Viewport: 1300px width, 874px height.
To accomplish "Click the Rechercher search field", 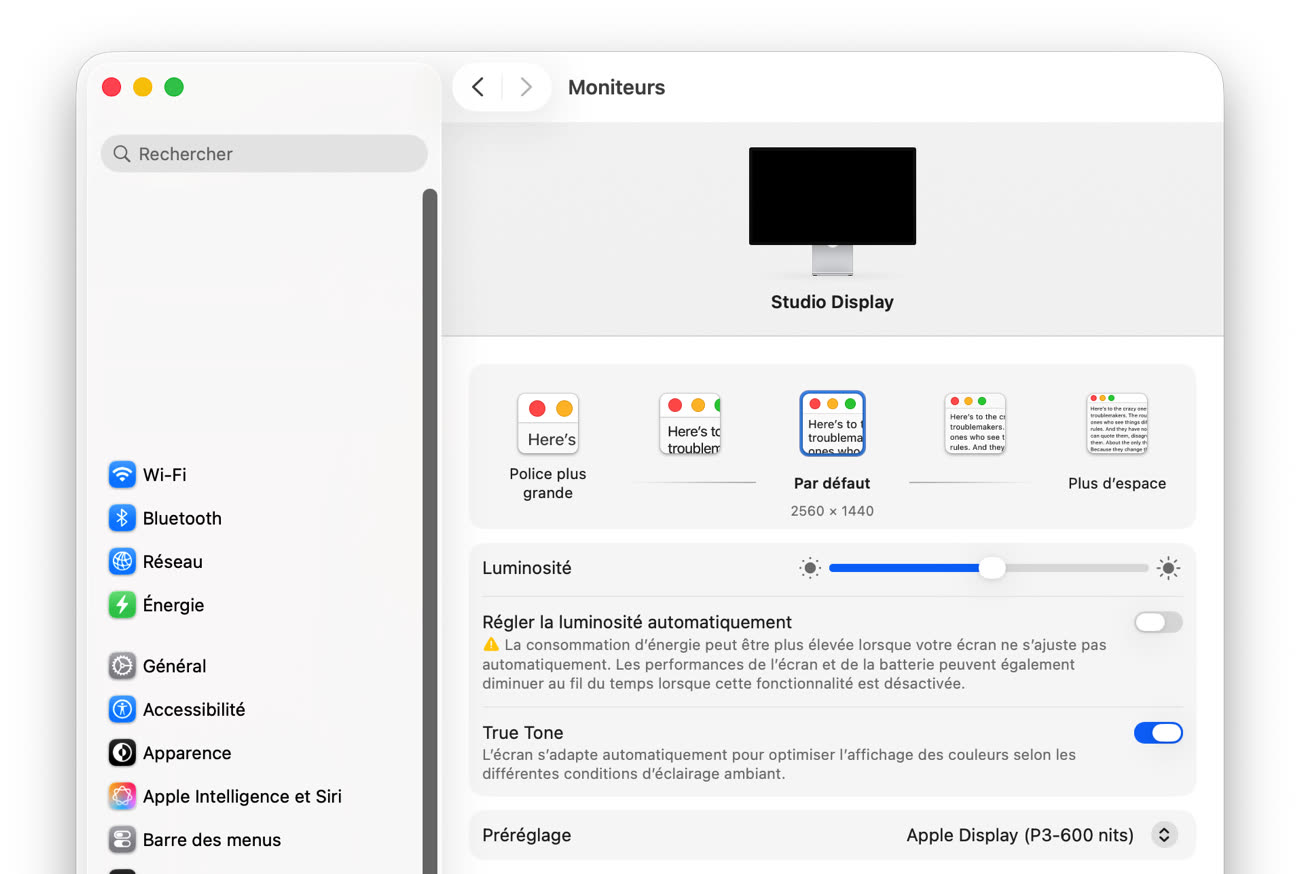I will (264, 154).
